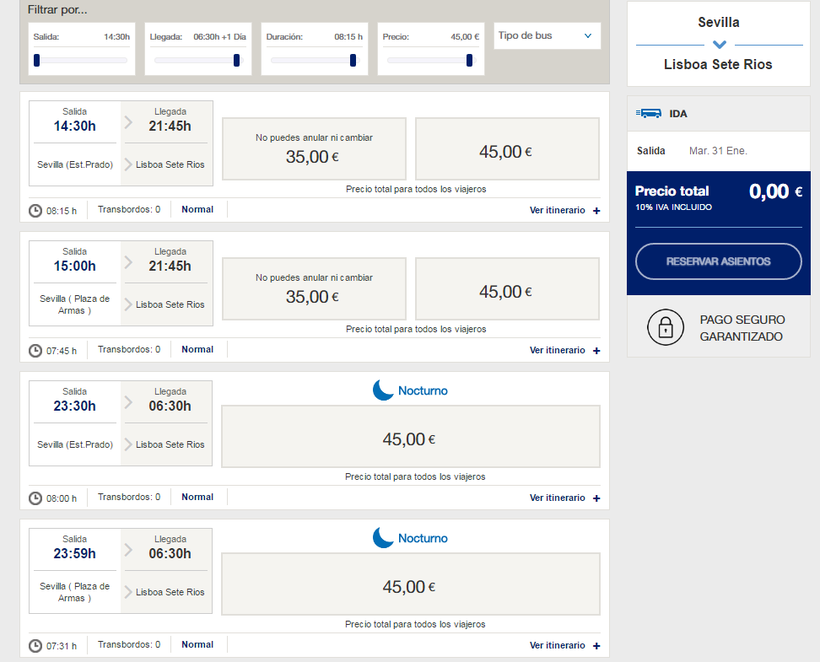The height and width of the screenshot is (662, 820).
Task: Expand Ver itinerario for the 15:00h departure
Action: pos(565,351)
